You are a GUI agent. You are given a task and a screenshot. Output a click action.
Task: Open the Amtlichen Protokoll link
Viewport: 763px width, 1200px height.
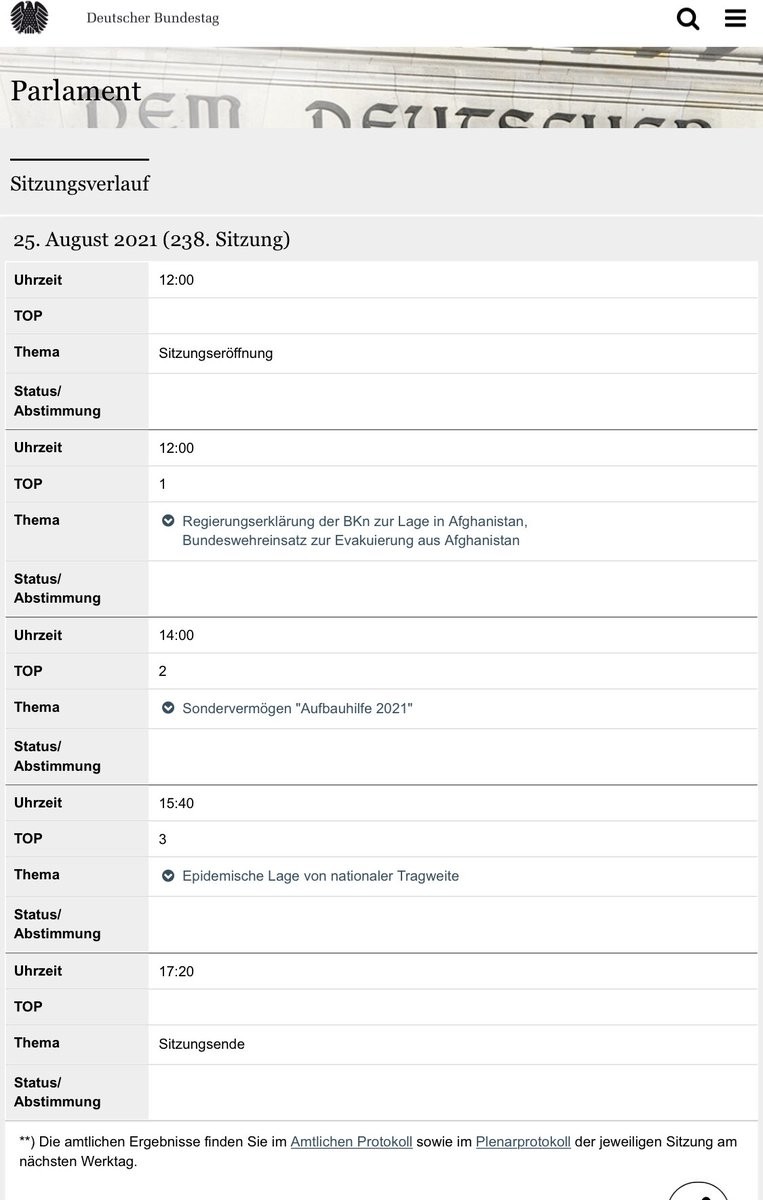coord(351,1141)
